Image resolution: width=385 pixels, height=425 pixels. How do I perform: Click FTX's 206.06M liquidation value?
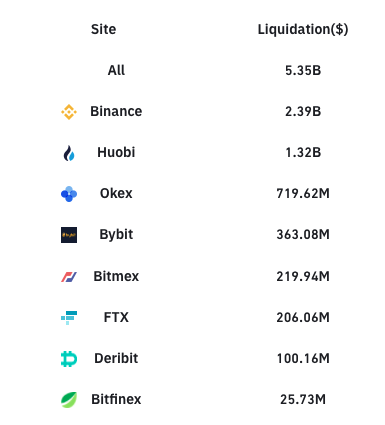tap(303, 317)
